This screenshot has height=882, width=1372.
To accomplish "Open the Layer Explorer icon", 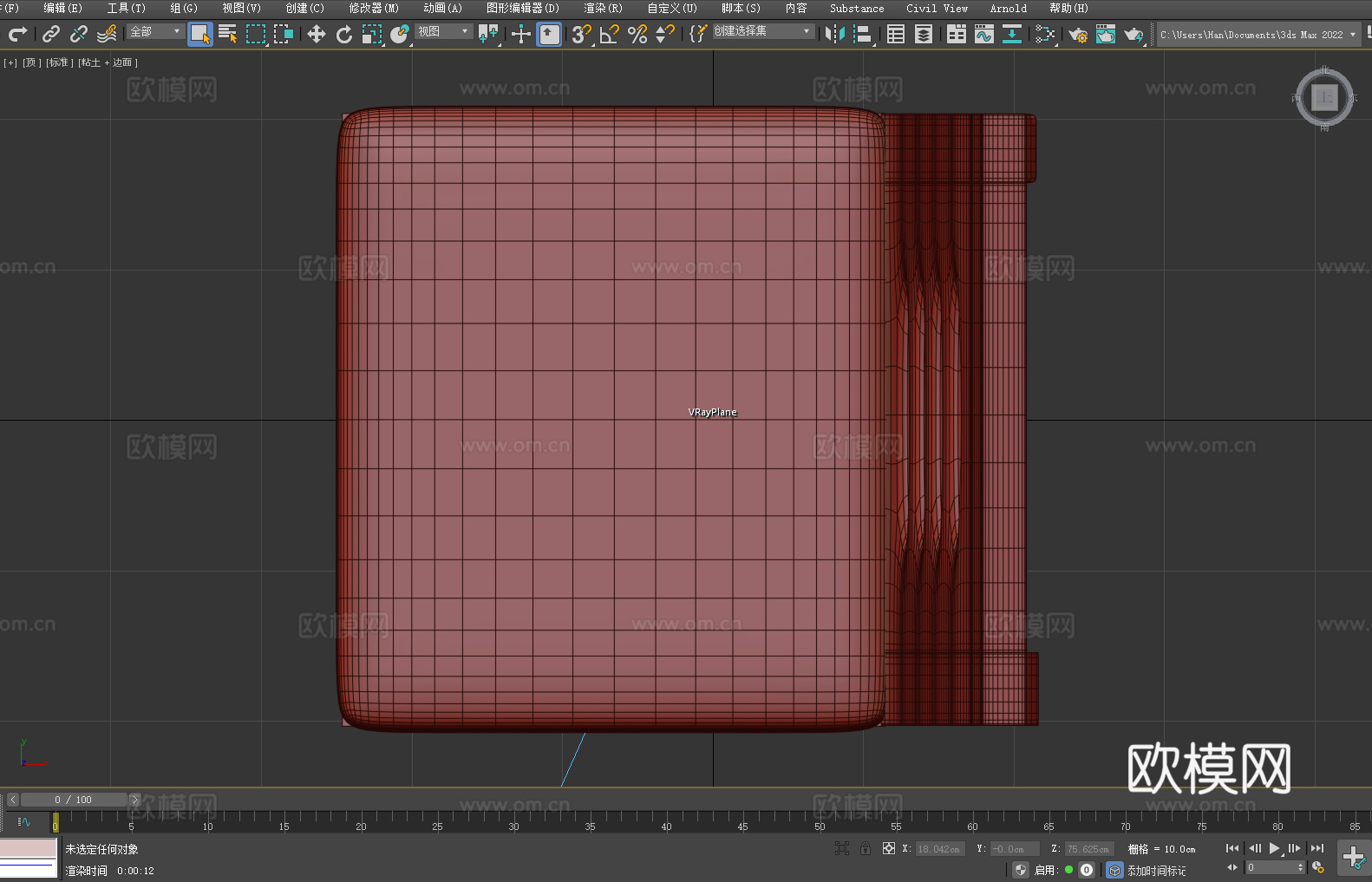I will 924,34.
